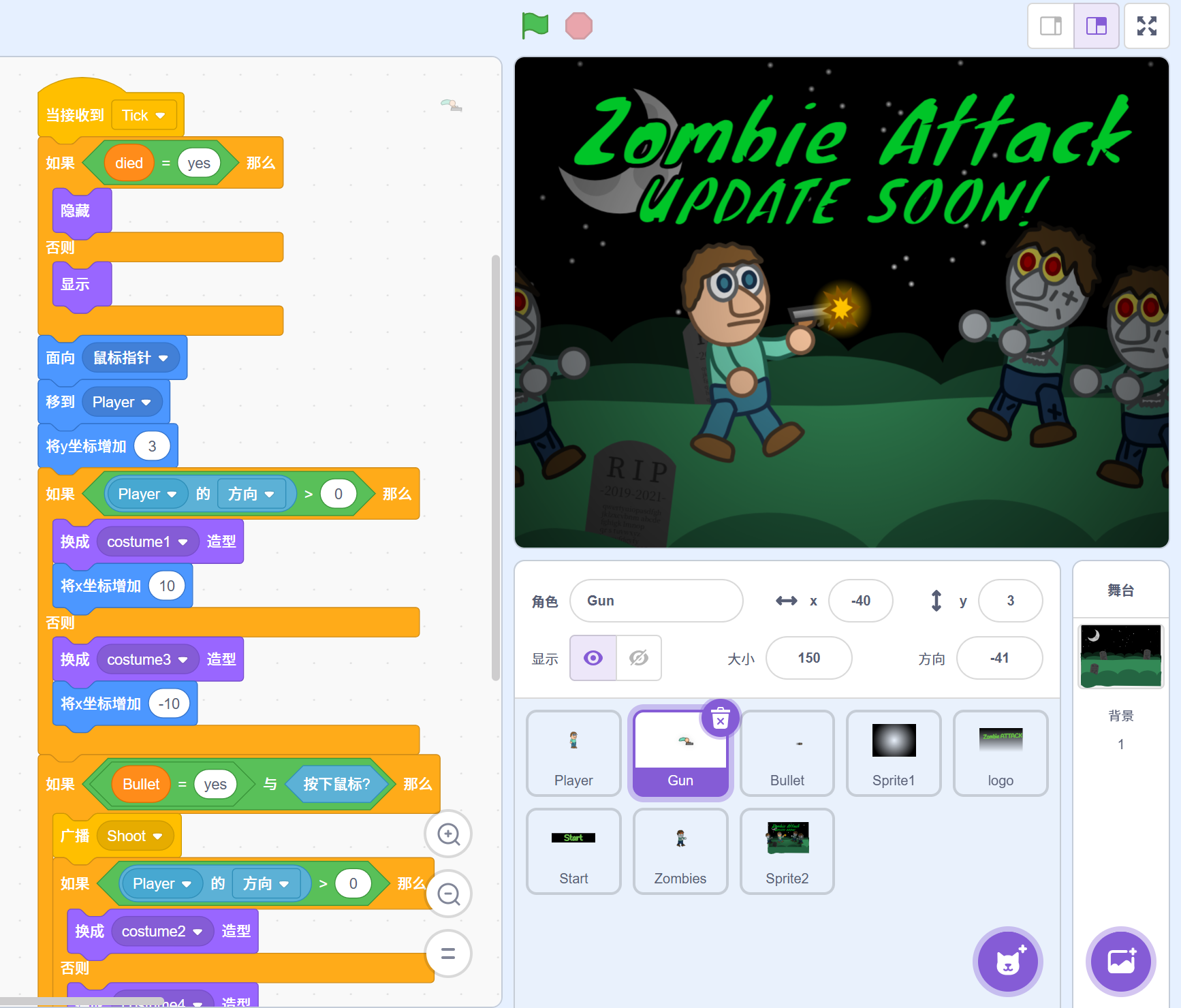Click the sprite name field Gun
The image size is (1181, 1008).
656,601
